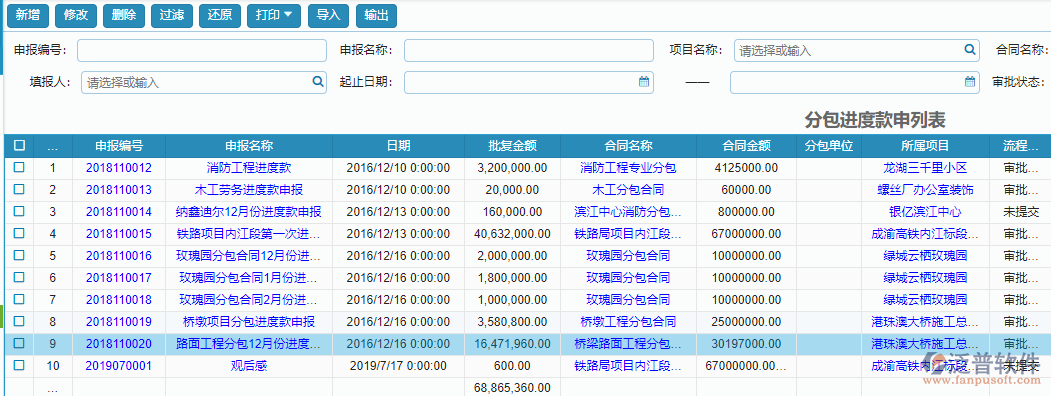Screen dimensions: 1051x396
Task: Open record link 2018110014
Action: coord(119,212)
